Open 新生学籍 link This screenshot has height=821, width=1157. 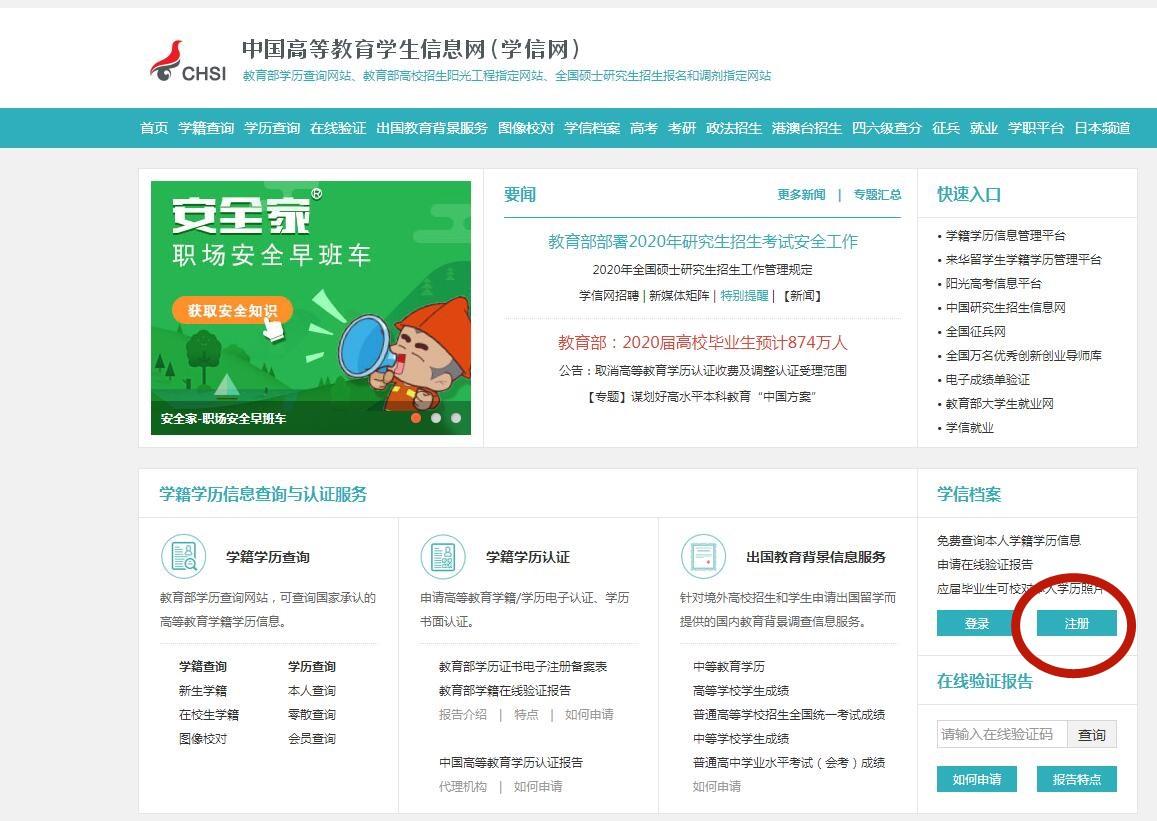[203, 691]
